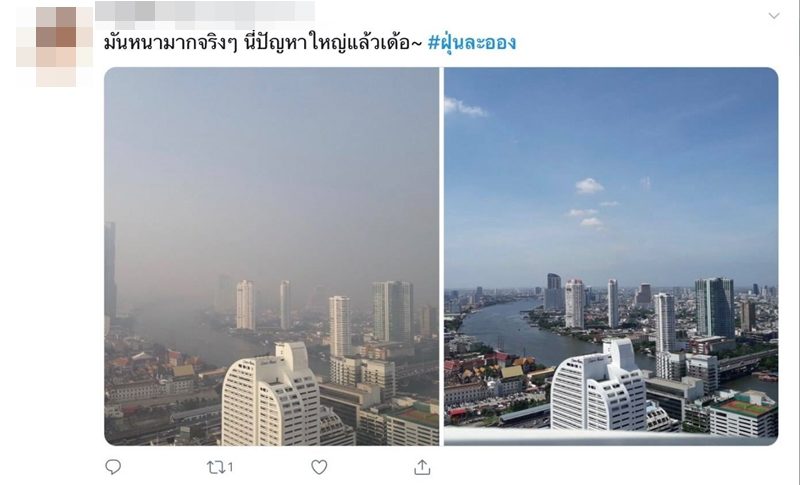
Task: Open the #ฝุ่นละออง hashtag link
Action: (x=471, y=43)
